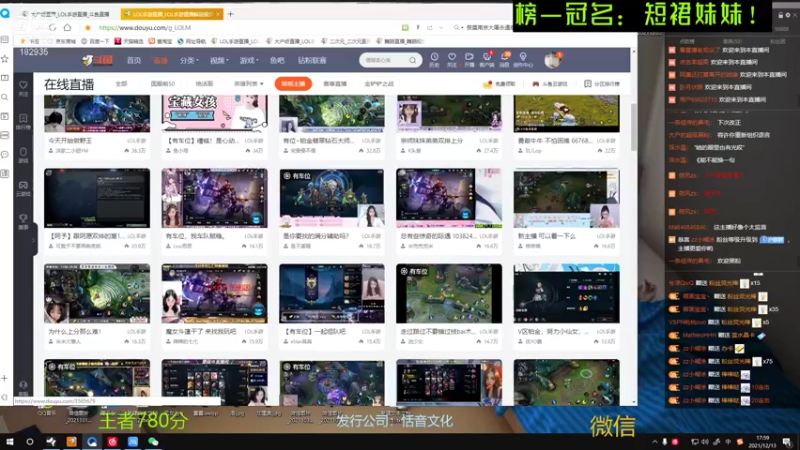Open the 天猫精选 bookmark
Viewport: 800px width, 450px height.
click(x=130, y=41)
